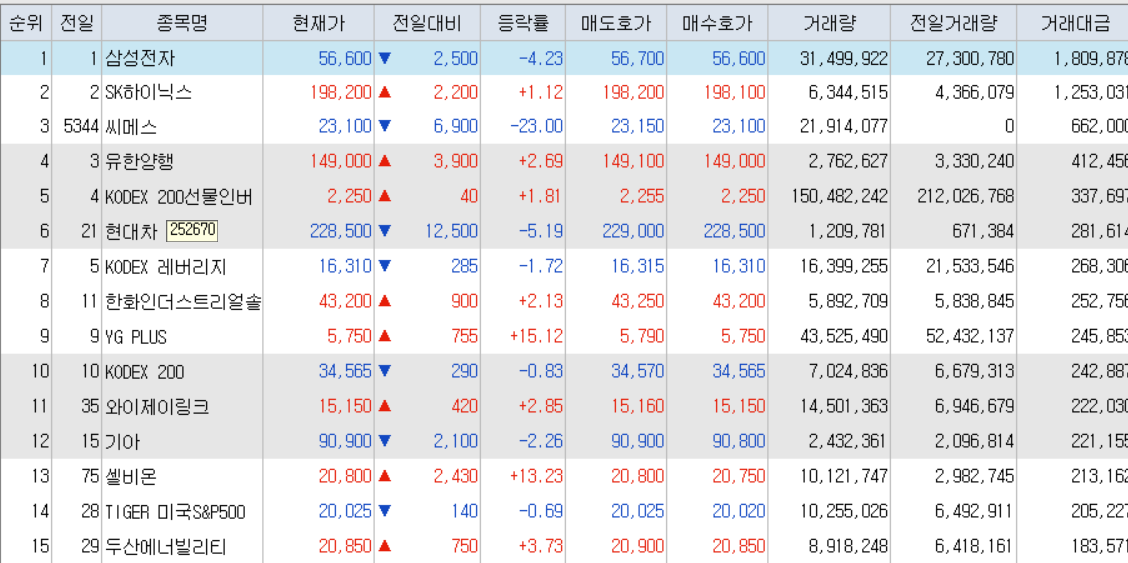Click 기아 bid price 90,800
The width and height of the screenshot is (1128, 563).
pyautogui.click(x=739, y=441)
